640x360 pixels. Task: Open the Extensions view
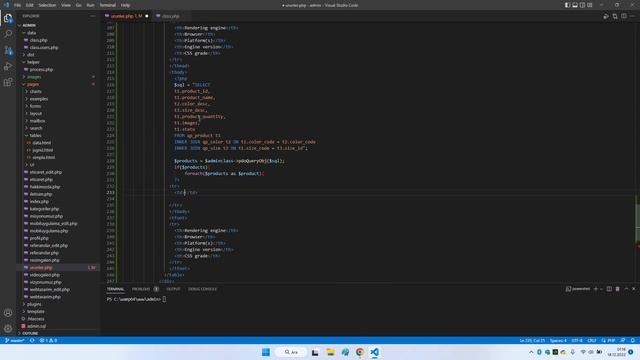pos(8,82)
